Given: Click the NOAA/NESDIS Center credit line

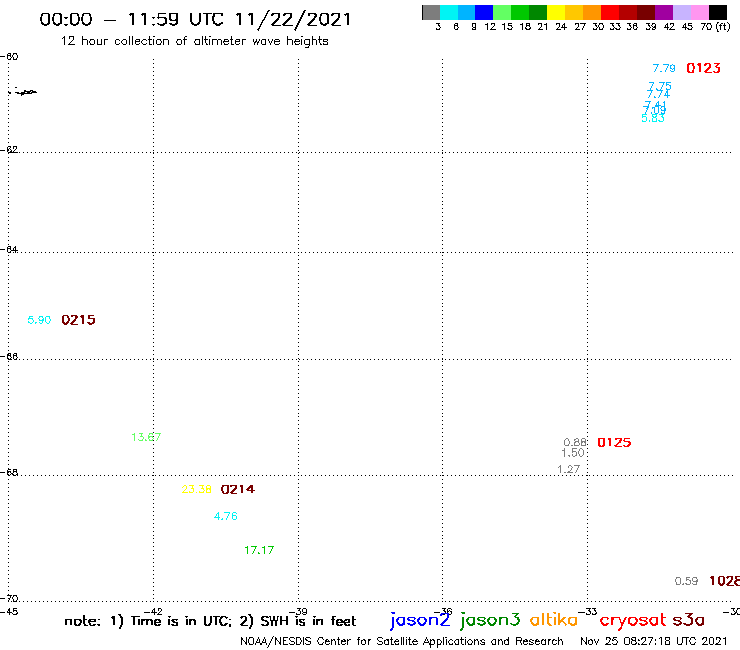Looking at the screenshot, I should (402, 642).
